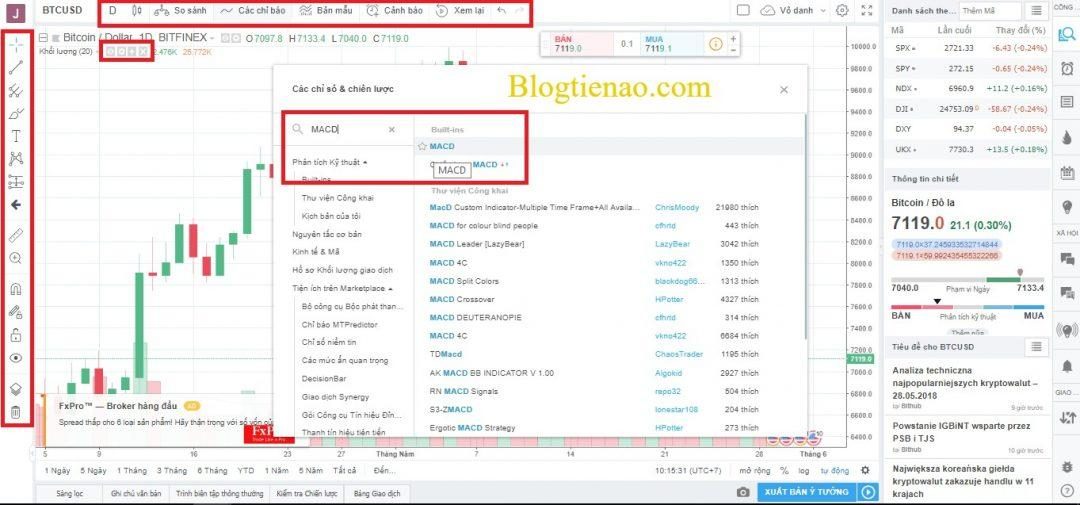Show object tree layers icon
This screenshot has width=1080, height=505.
tap(16, 389)
